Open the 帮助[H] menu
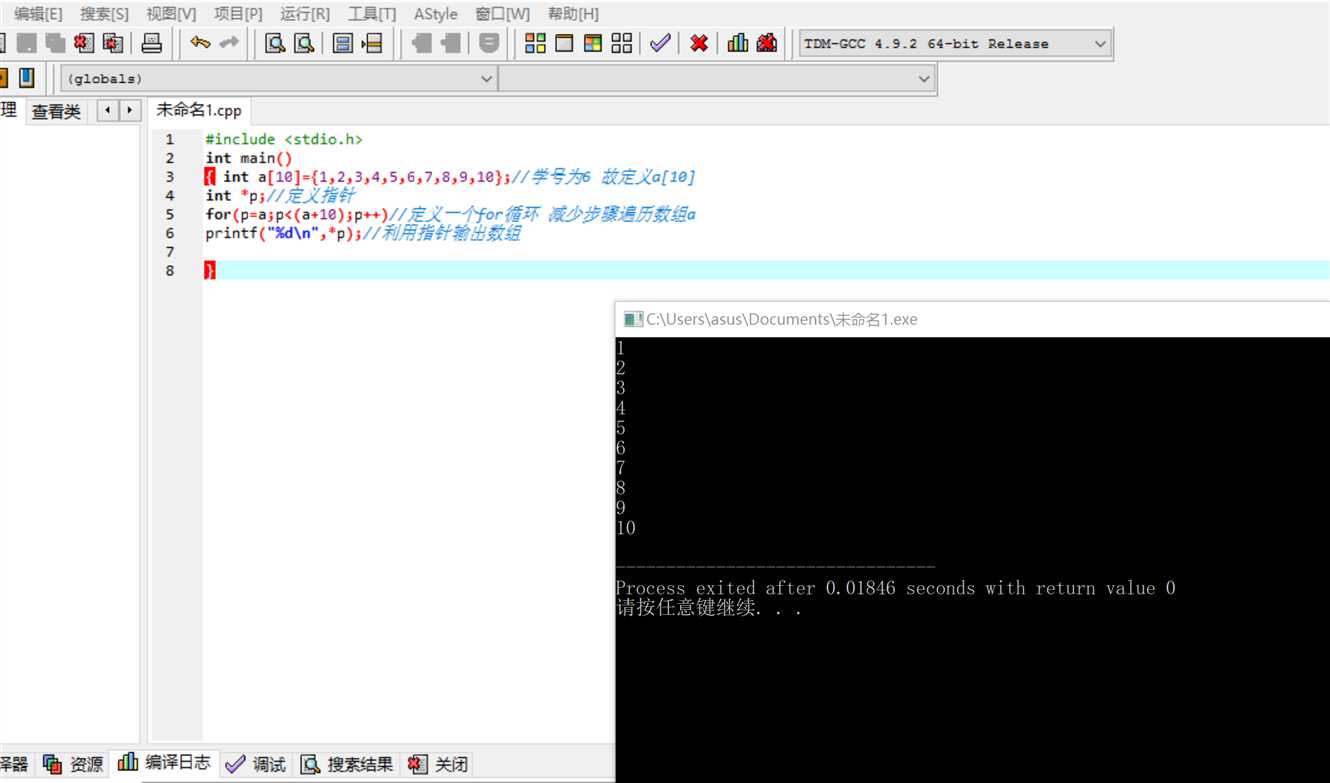Screen dimensions: 1330x783 [x=573, y=13]
